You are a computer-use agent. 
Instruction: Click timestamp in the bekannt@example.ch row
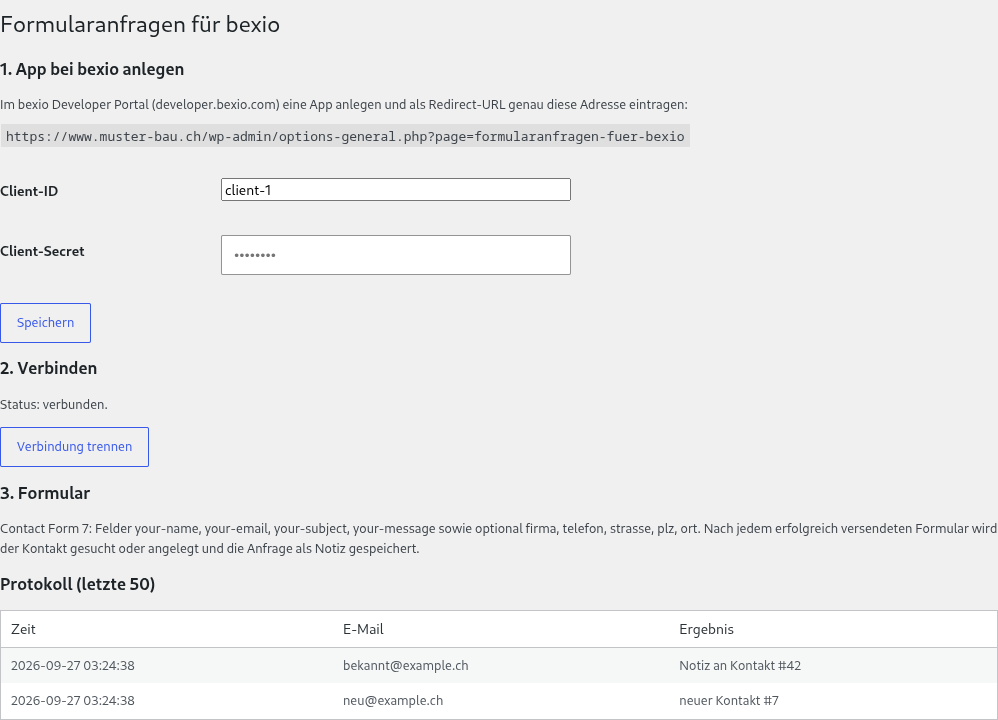[x=73, y=666]
